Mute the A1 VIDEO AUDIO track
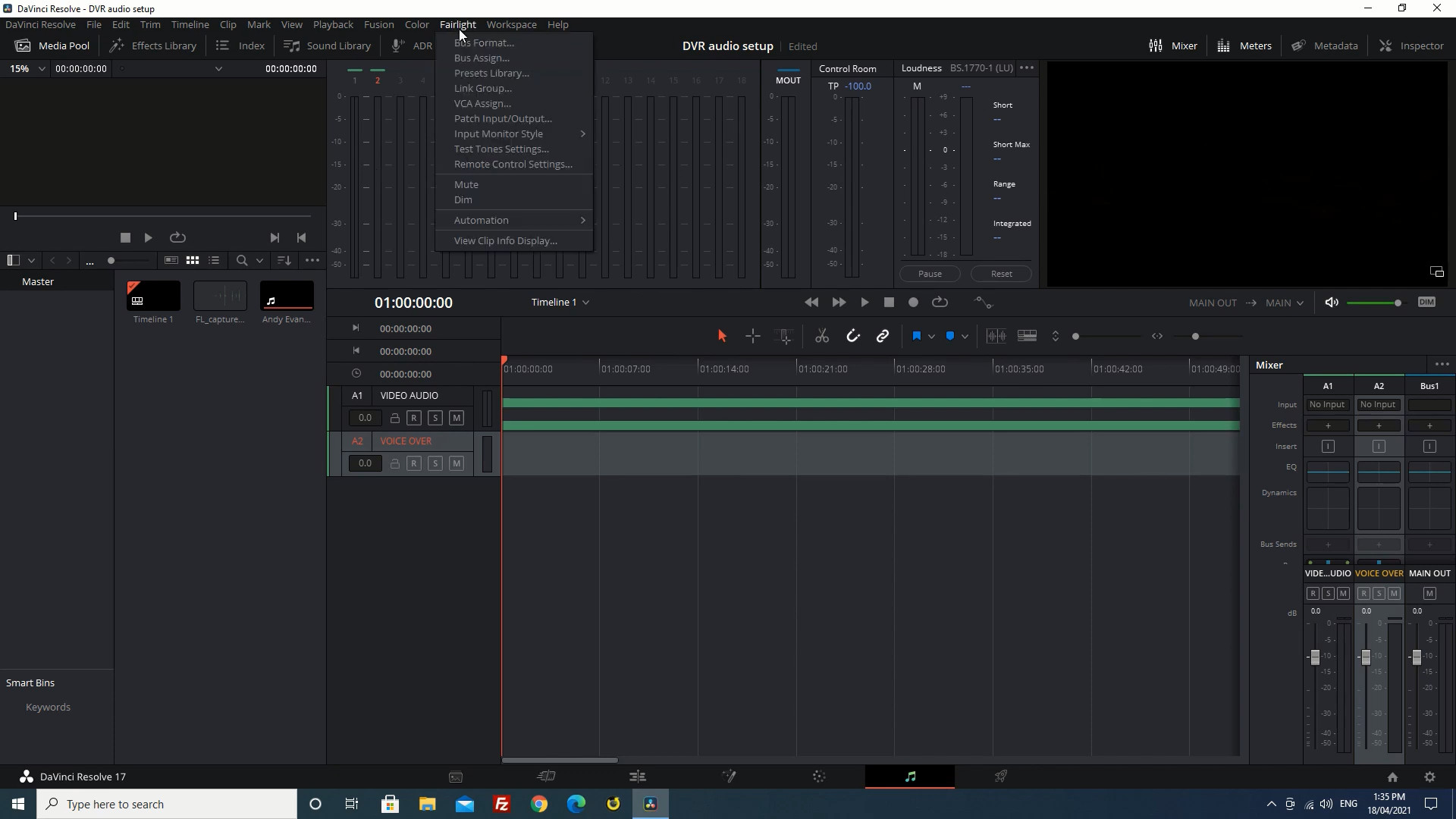The height and width of the screenshot is (819, 1456). pyautogui.click(x=457, y=418)
